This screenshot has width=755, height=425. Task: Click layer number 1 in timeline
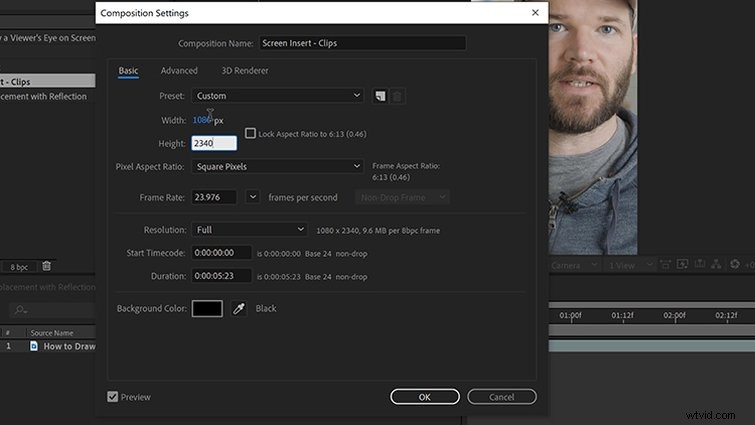(x=8, y=346)
